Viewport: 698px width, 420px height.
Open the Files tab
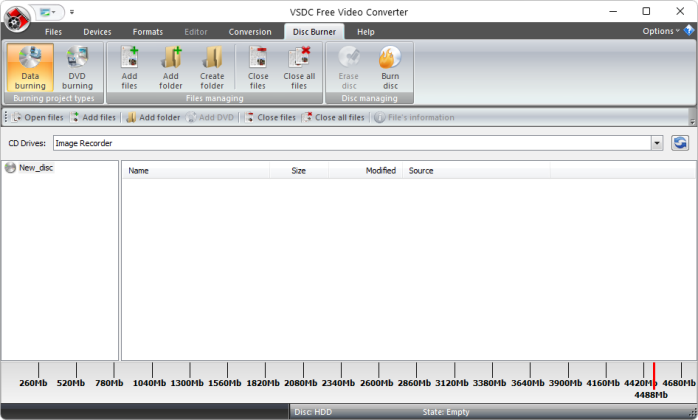53,32
